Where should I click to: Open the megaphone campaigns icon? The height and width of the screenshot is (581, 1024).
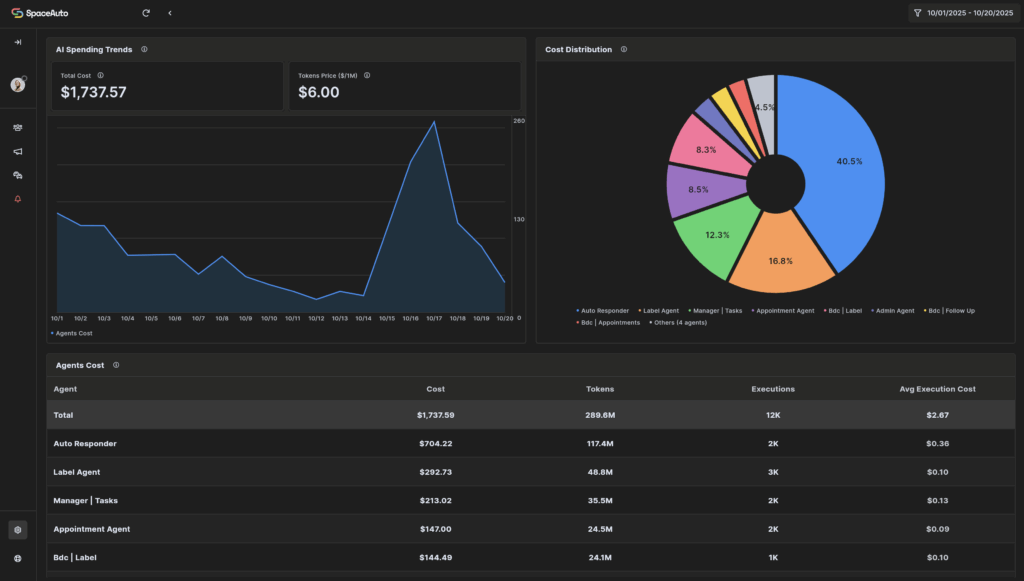coord(18,151)
